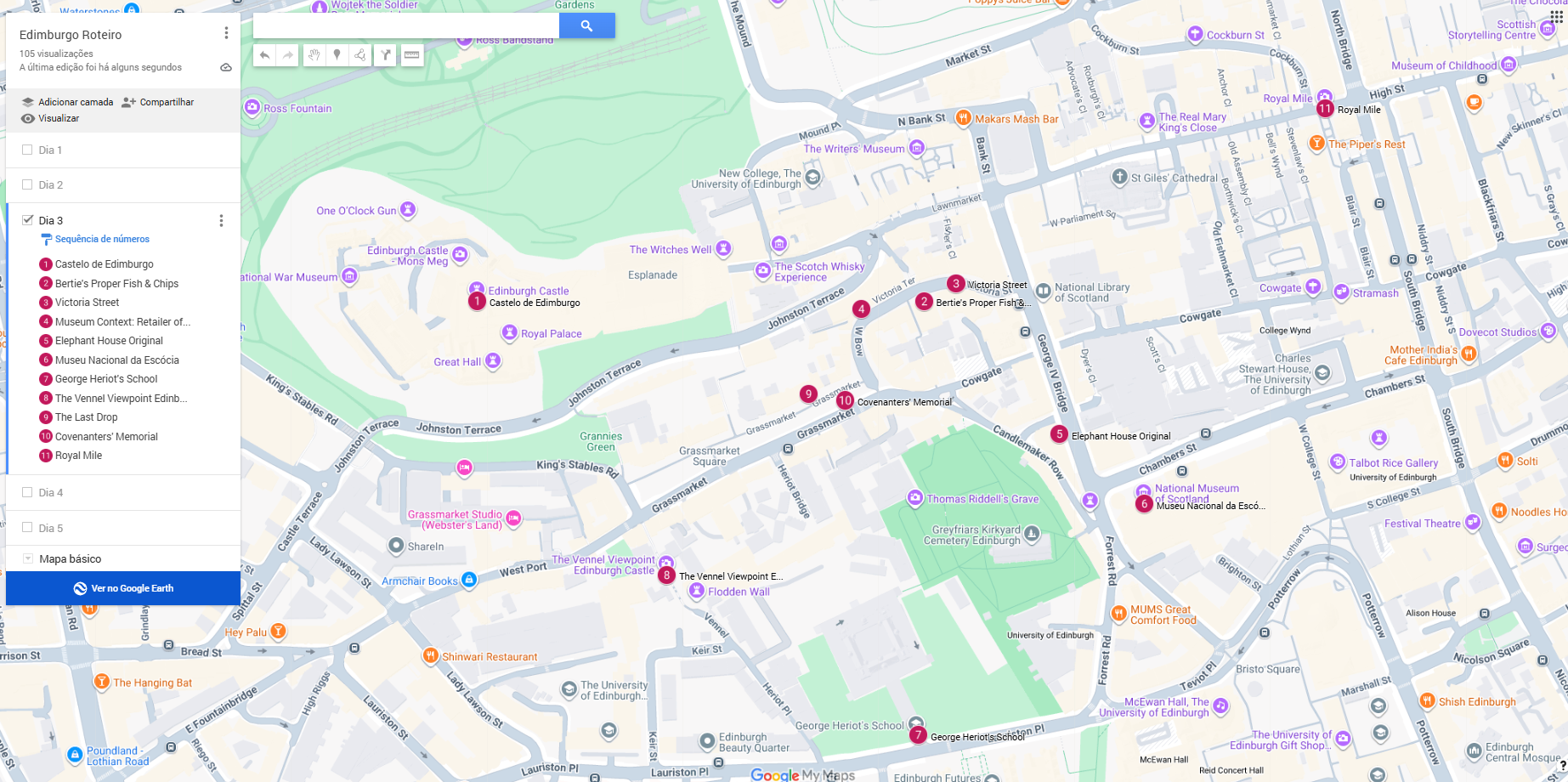Click map marker 8 The Vennel Viewpoint
The width and height of the screenshot is (1568, 782).
pos(667,575)
